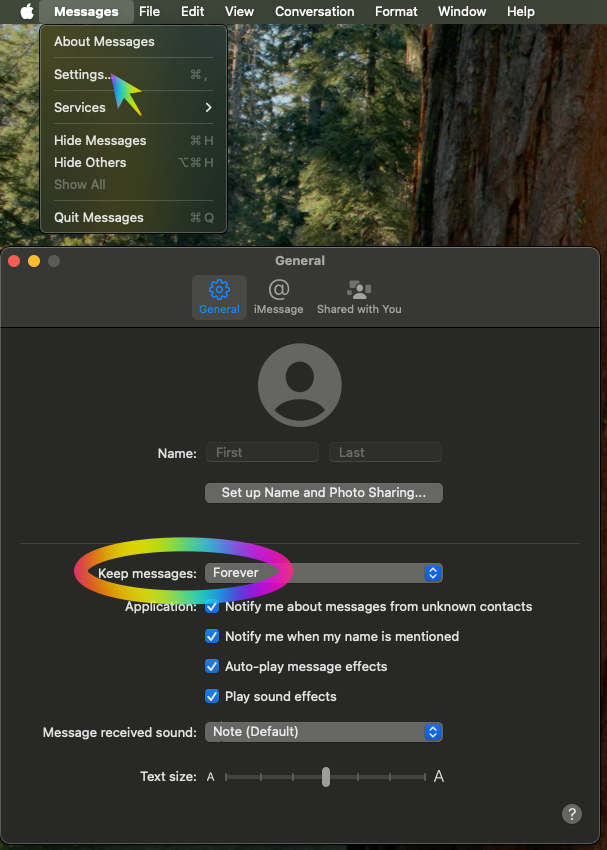Viewport: 607px width, 850px height.
Task: Choose Hide Messages menu item
Action: pos(133,140)
